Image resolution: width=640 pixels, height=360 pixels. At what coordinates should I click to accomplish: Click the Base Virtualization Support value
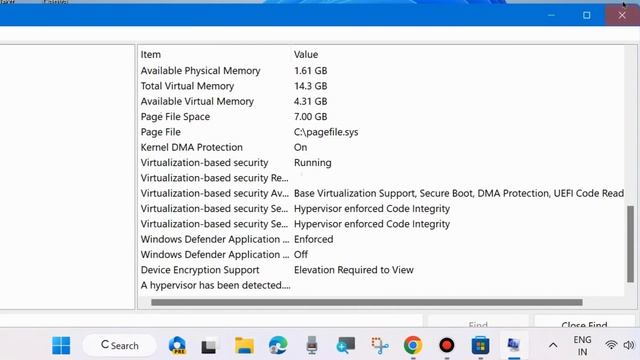459,193
